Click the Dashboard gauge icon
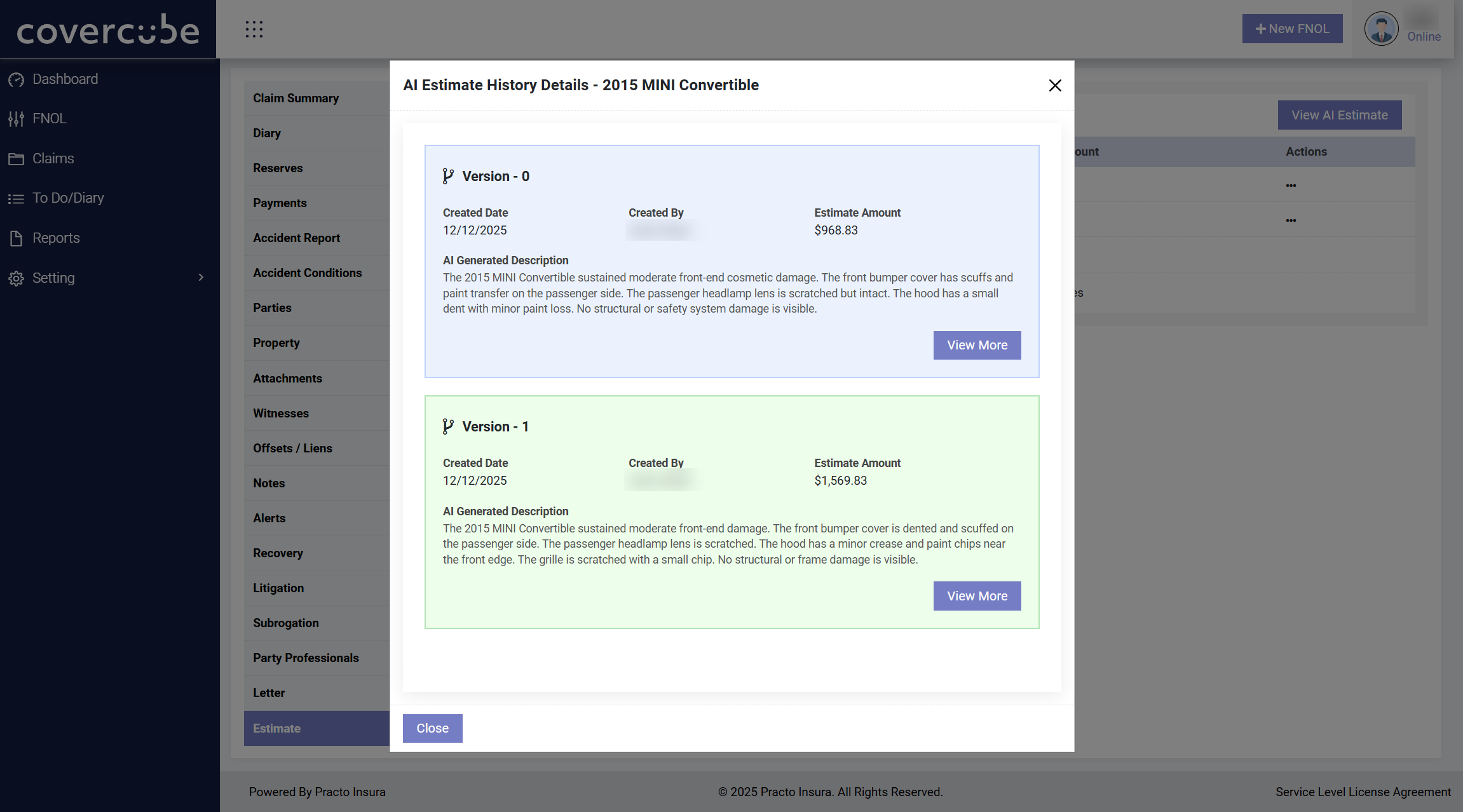This screenshot has width=1463, height=812. pos(16,79)
